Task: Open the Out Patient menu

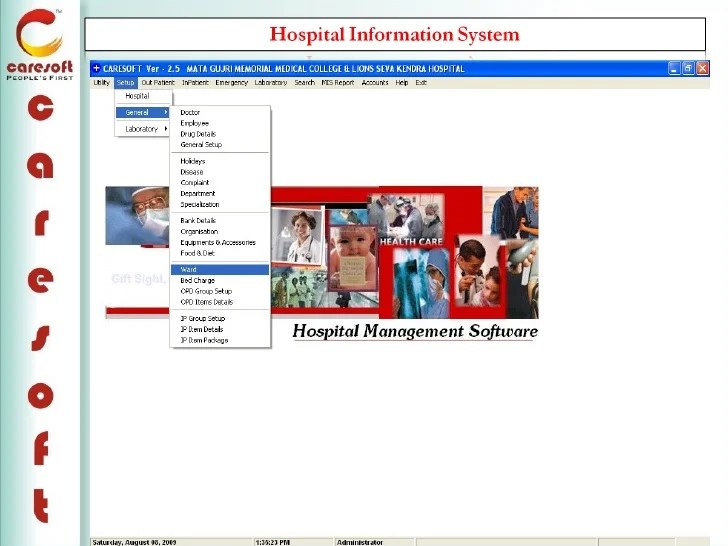Action: click(158, 83)
